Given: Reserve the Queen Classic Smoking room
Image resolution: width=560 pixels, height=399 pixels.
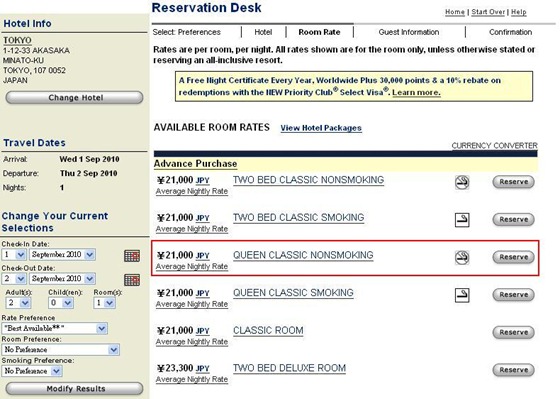Looking at the screenshot, I should (513, 295).
